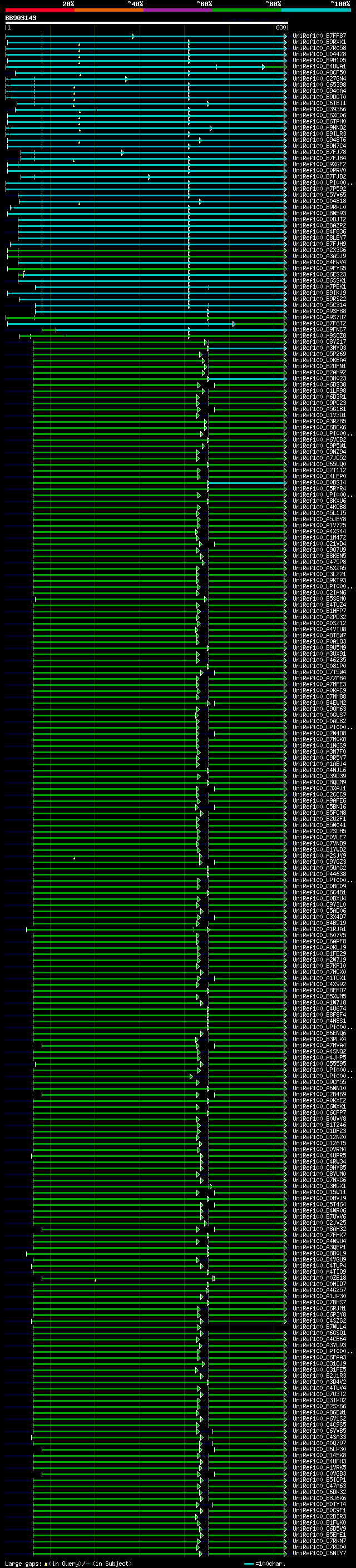356x1568 pixels.
Task: Select label UniRef100_P46235
Action: pos(319,660)
